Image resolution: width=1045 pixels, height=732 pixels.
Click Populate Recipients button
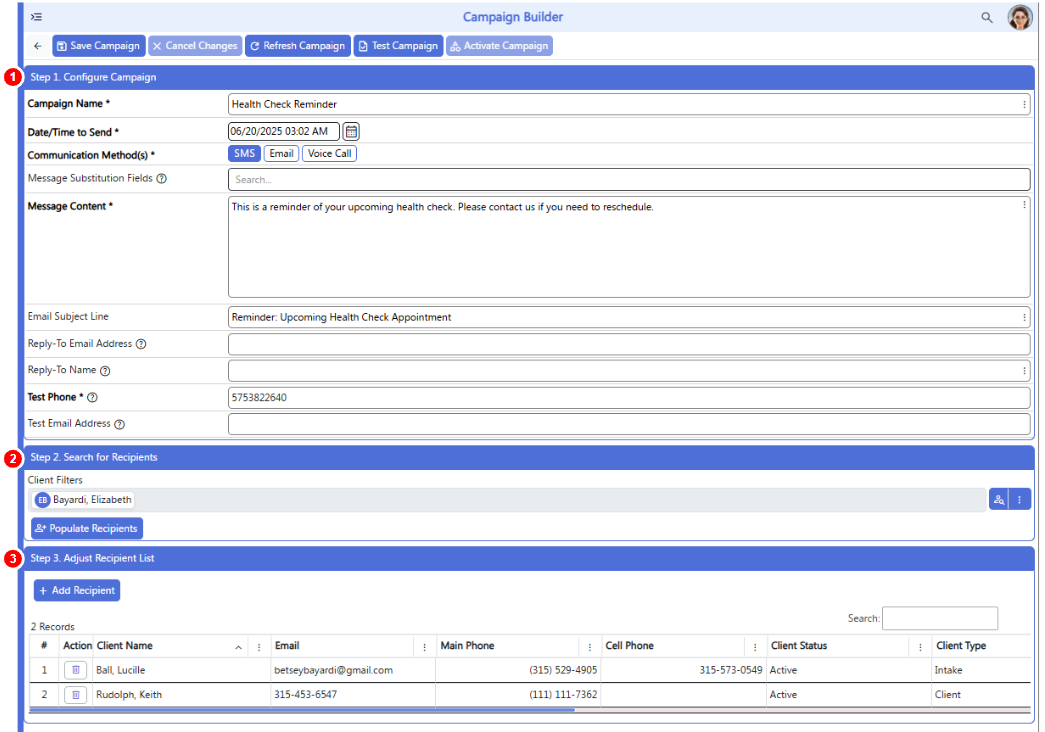tap(87, 528)
